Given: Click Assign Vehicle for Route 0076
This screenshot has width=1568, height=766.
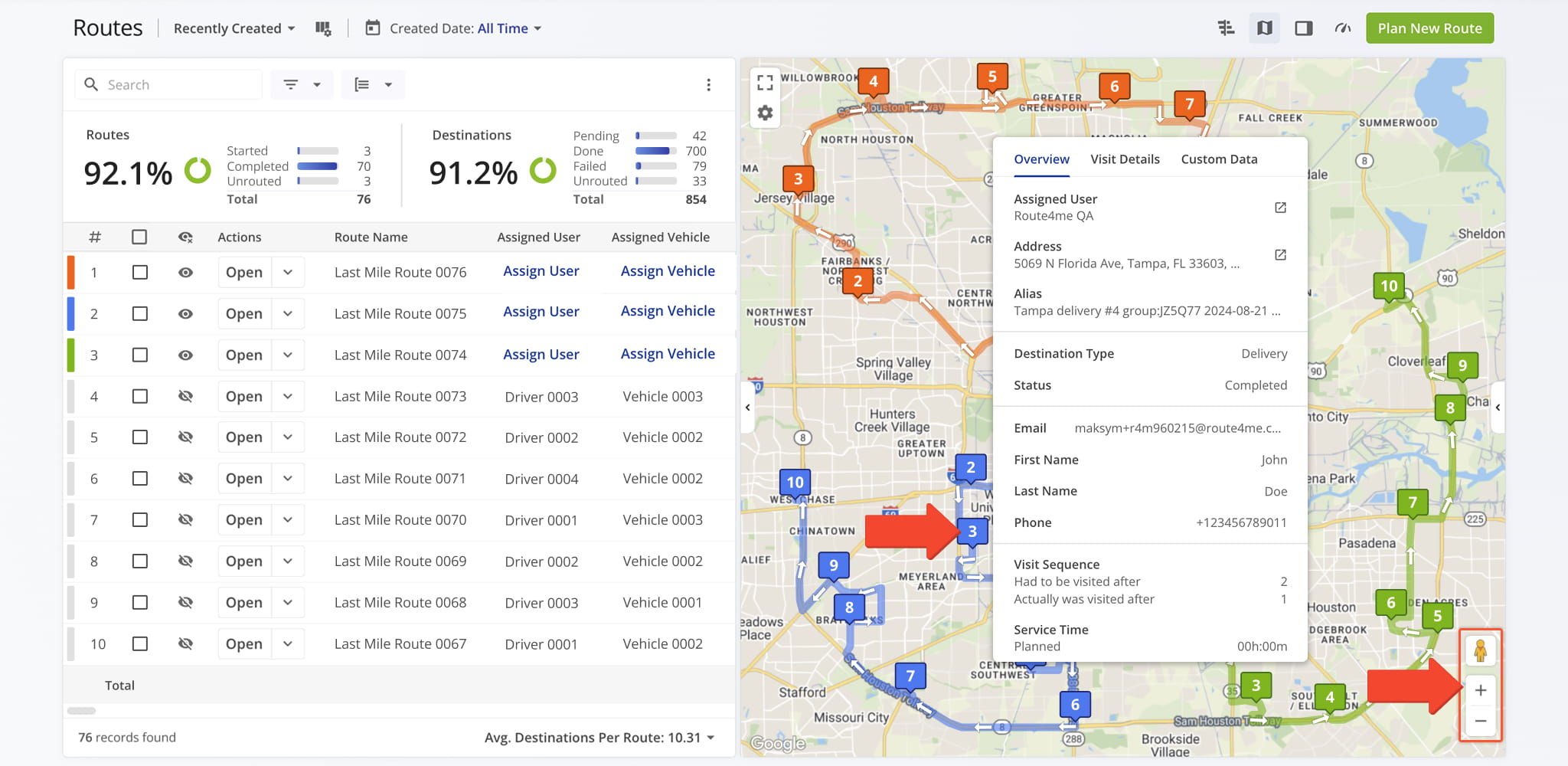Looking at the screenshot, I should (x=667, y=271).
